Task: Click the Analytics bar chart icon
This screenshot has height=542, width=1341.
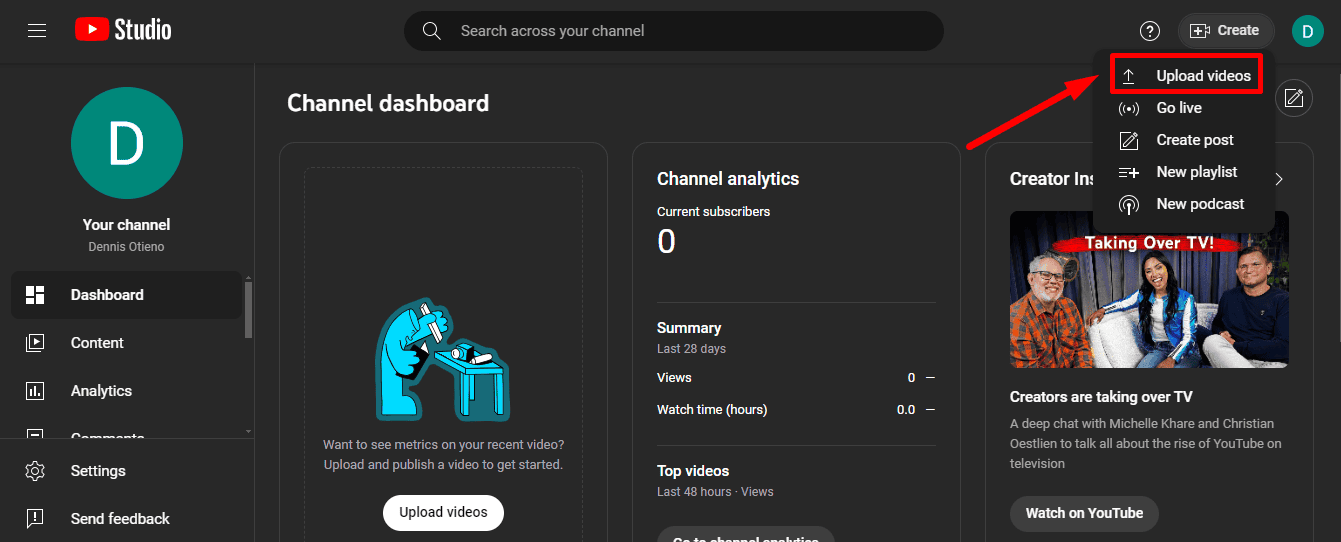Action: coord(35,391)
